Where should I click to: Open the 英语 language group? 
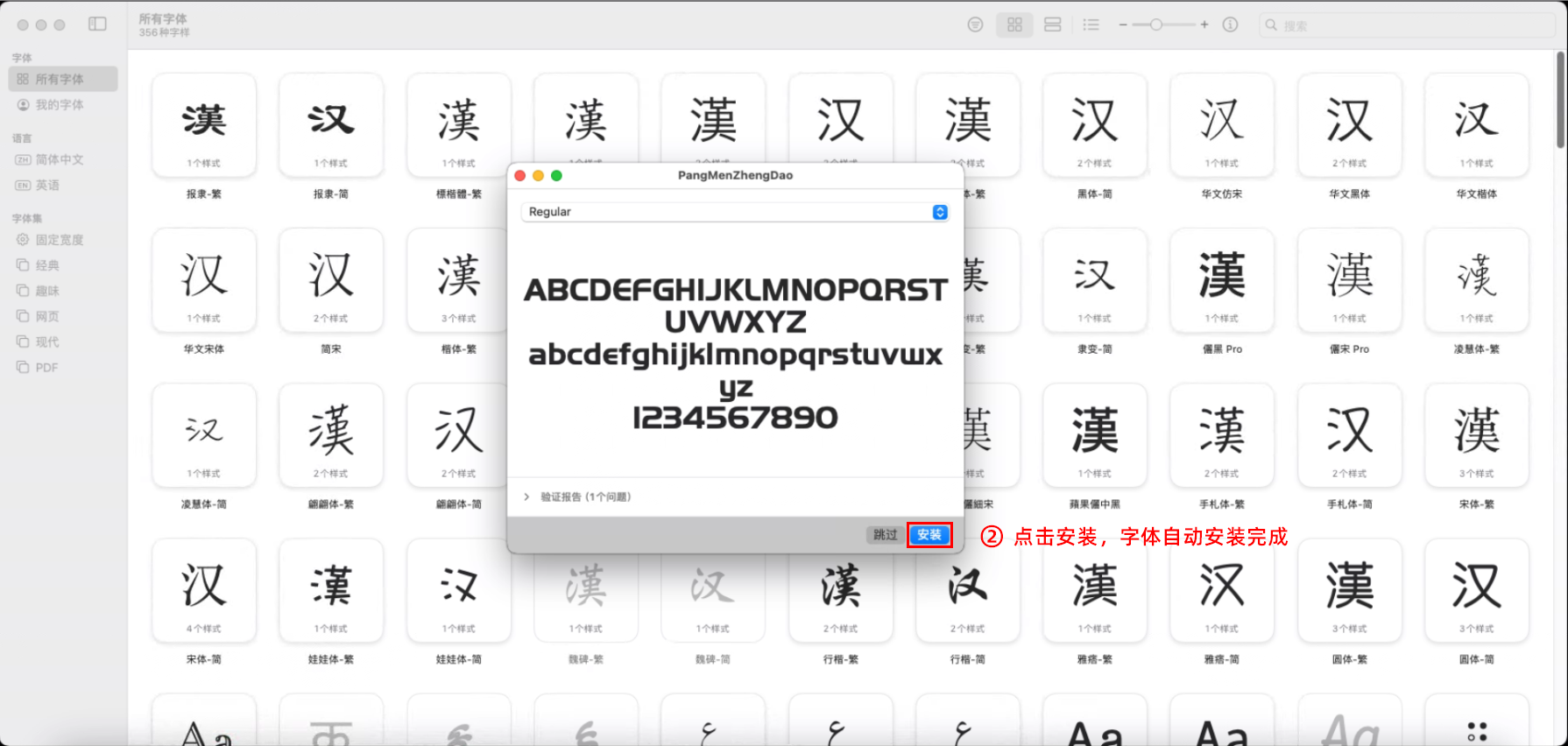(x=63, y=186)
